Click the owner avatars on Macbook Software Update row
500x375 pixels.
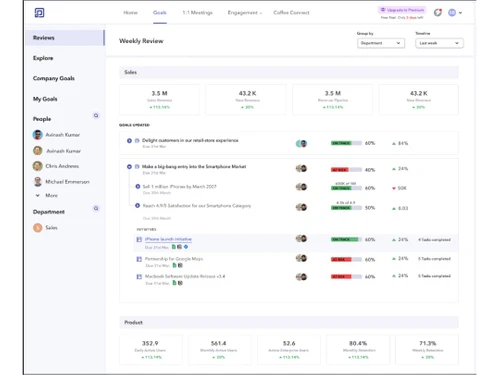[x=301, y=277]
